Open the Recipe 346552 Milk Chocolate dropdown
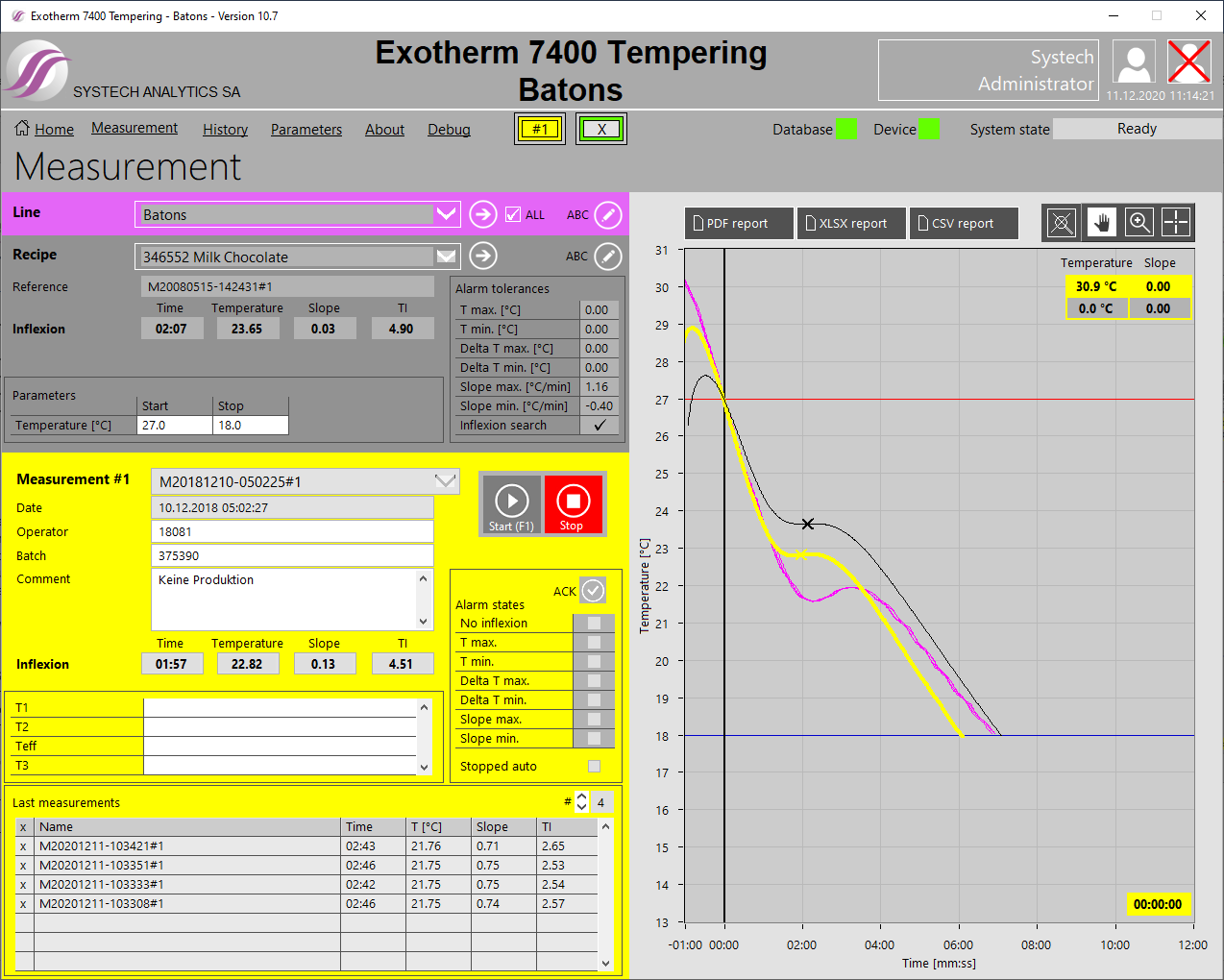1224x980 pixels. pyautogui.click(x=447, y=256)
